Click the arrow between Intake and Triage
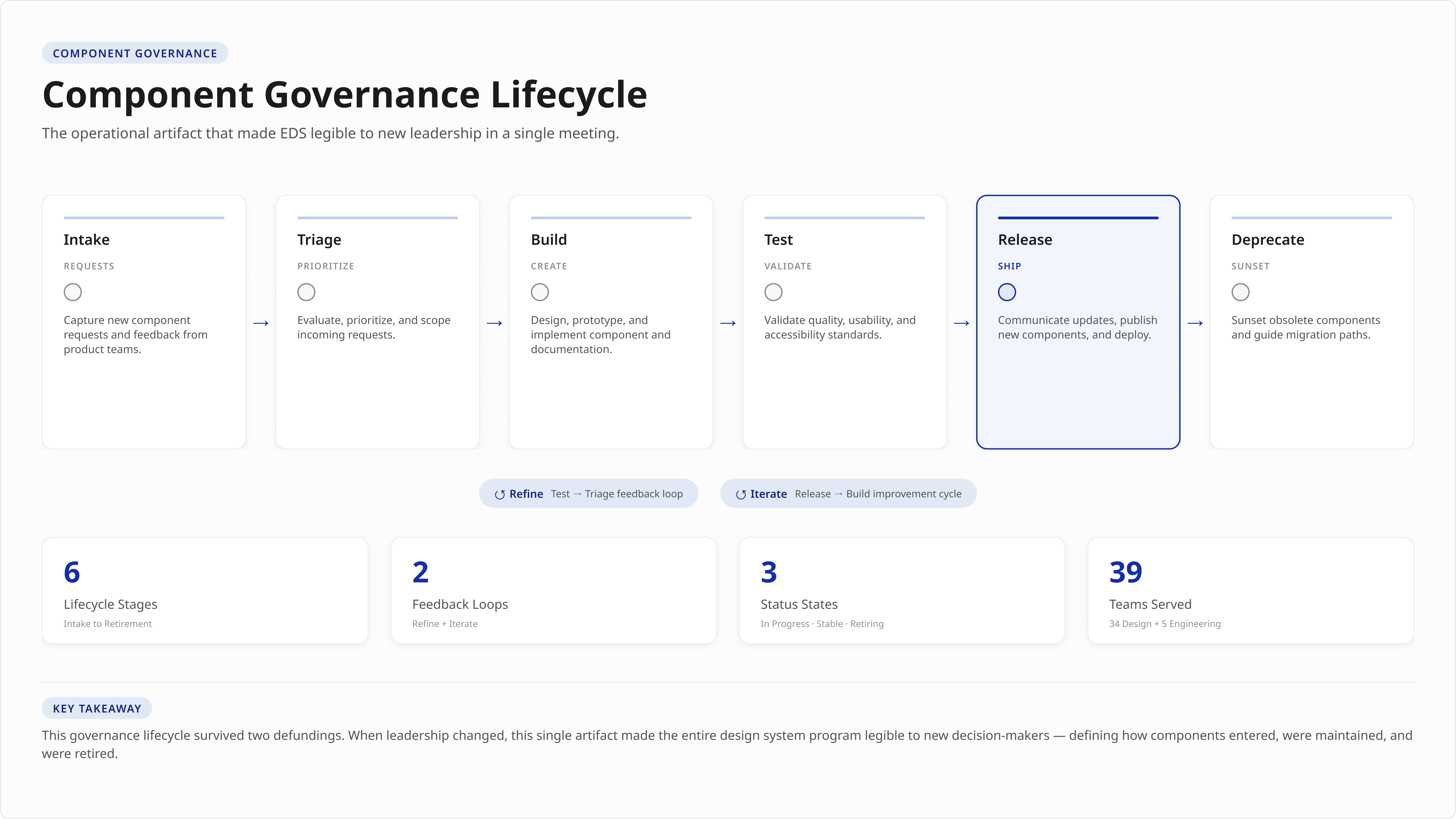The height and width of the screenshot is (819, 1456). pos(261,323)
